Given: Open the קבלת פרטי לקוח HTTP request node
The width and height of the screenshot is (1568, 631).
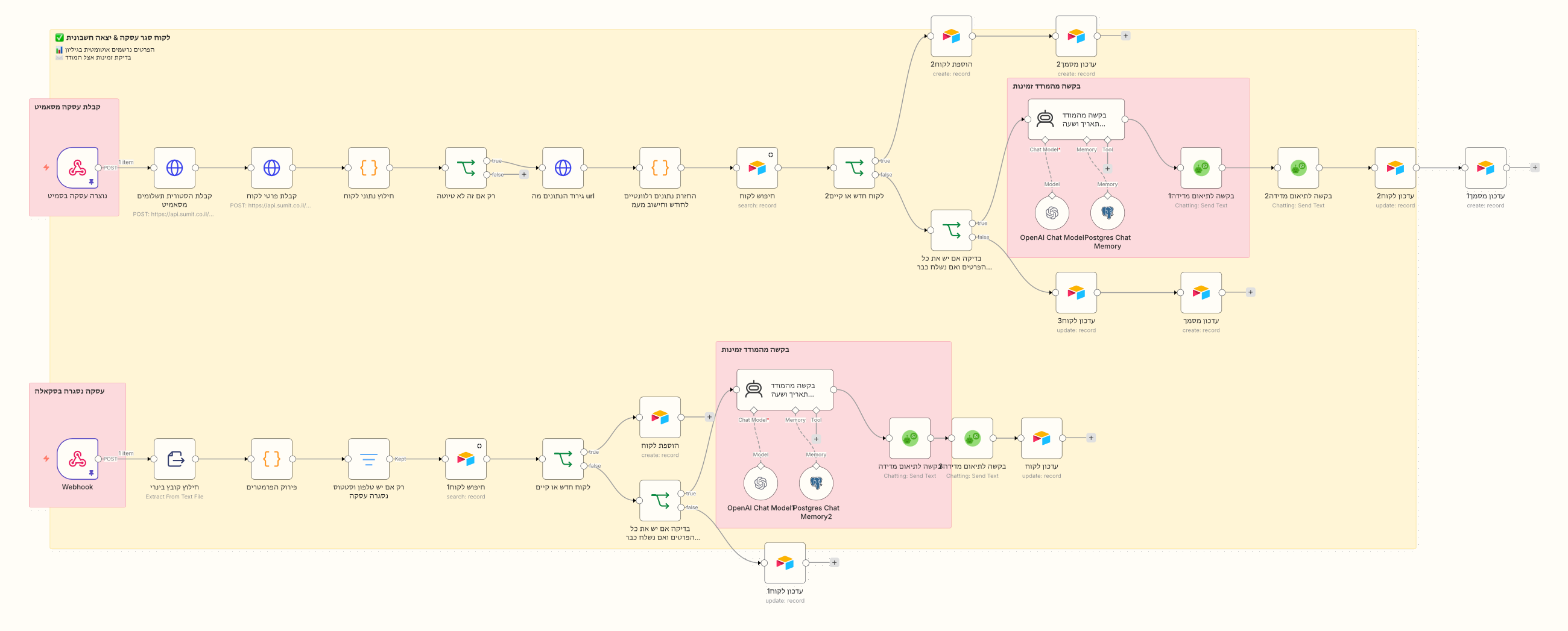Looking at the screenshot, I should pos(271,168).
